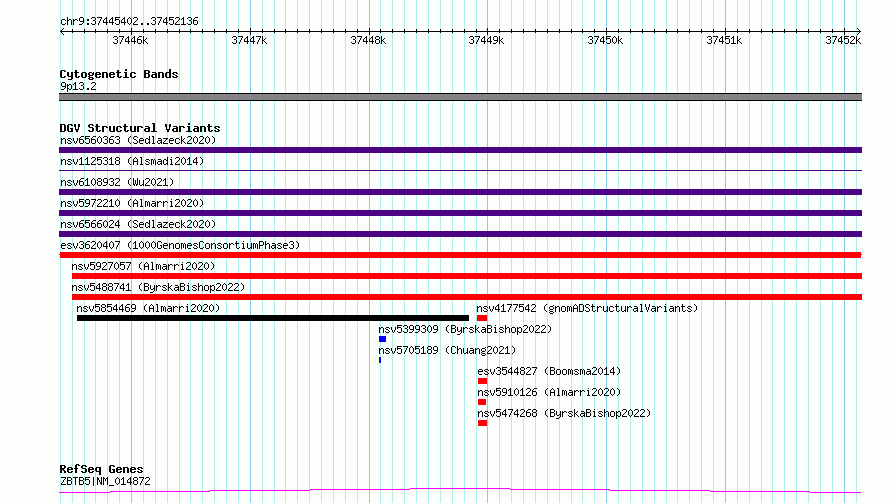This screenshot has height=503, width=890.
Task: Click the red bar under nsv5488741
Action: pyautogui.click(x=467, y=297)
